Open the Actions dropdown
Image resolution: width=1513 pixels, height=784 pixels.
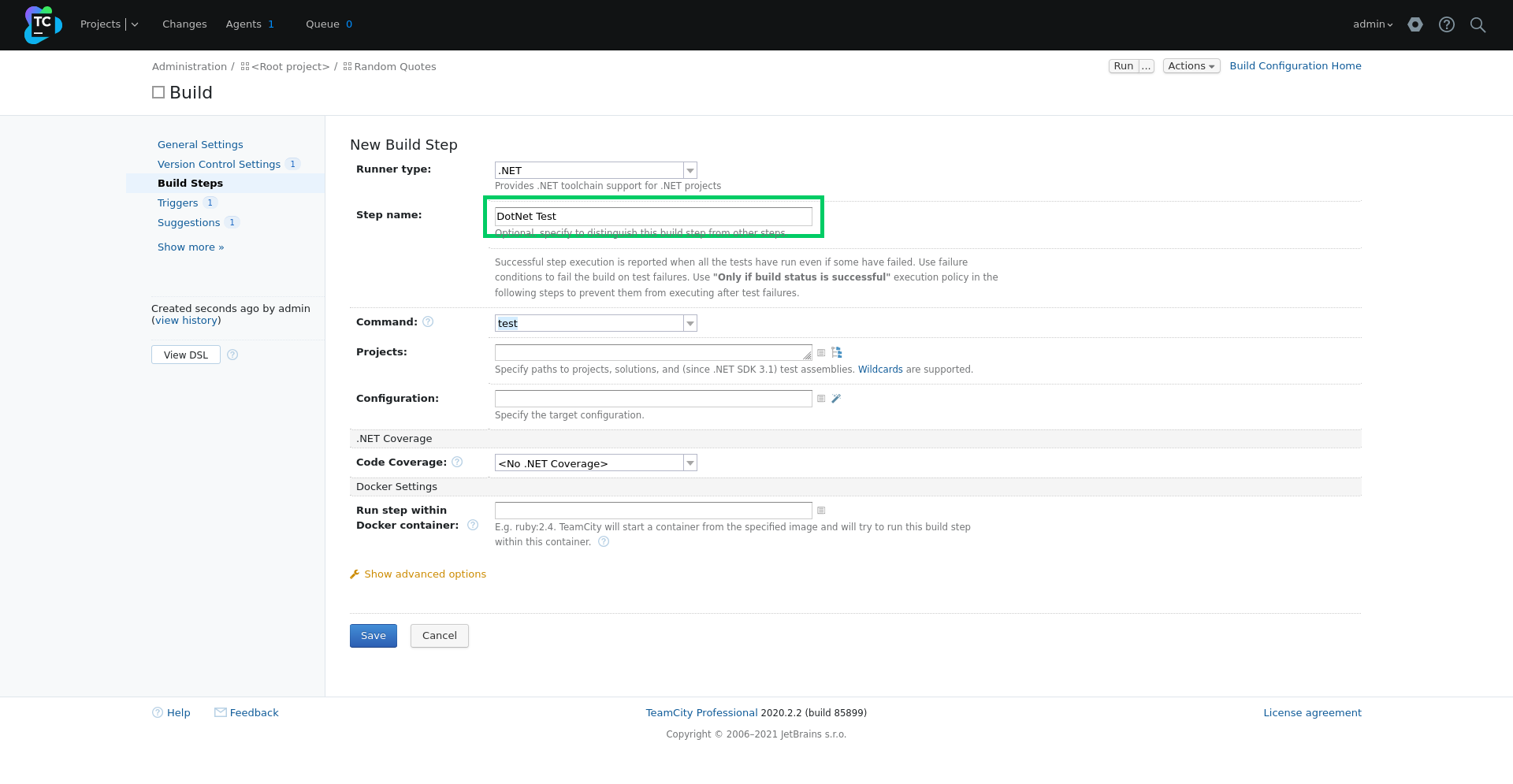tap(1191, 66)
